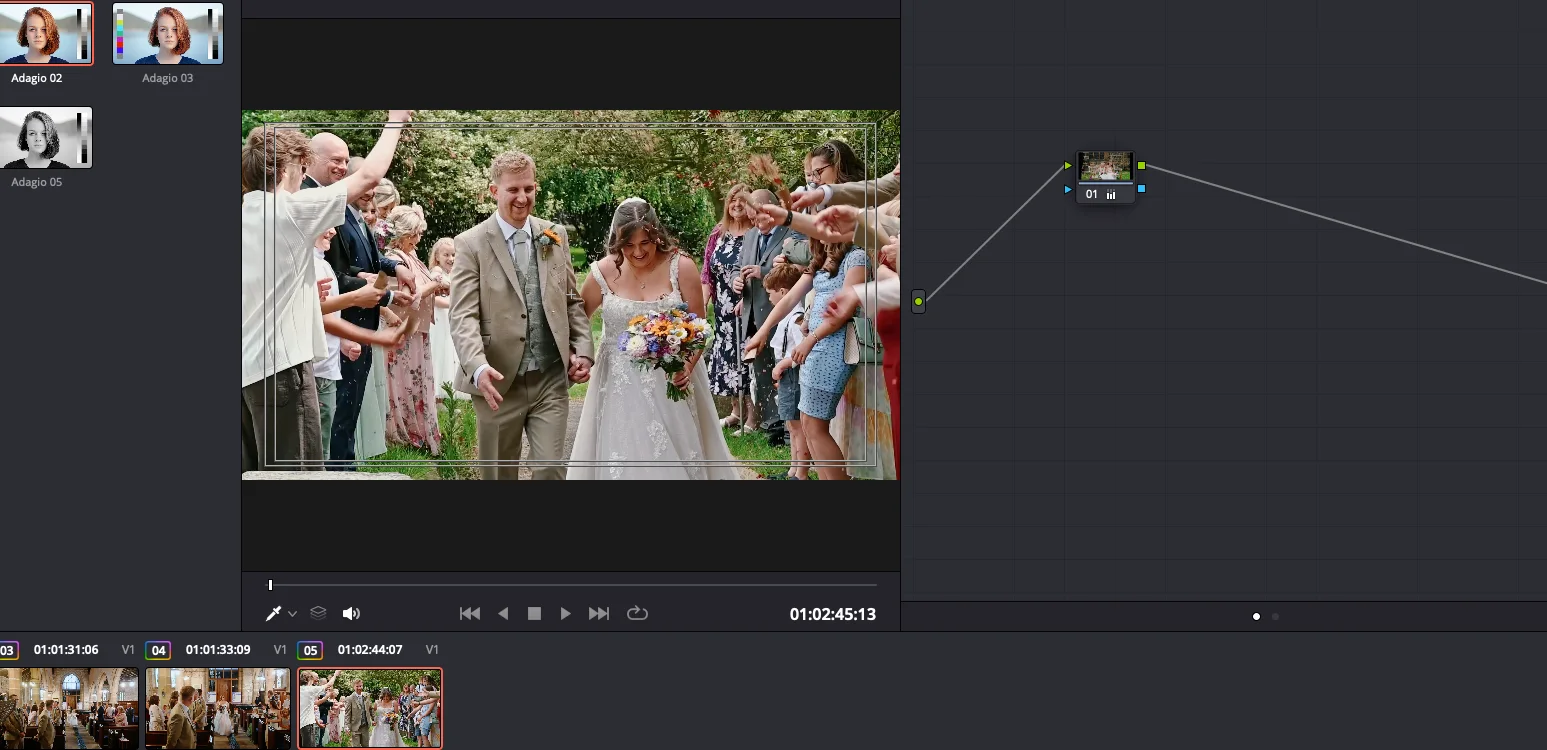This screenshot has height=750, width=1547.
Task: Click the viewer timecode 01:02:45:13
Action: click(833, 614)
